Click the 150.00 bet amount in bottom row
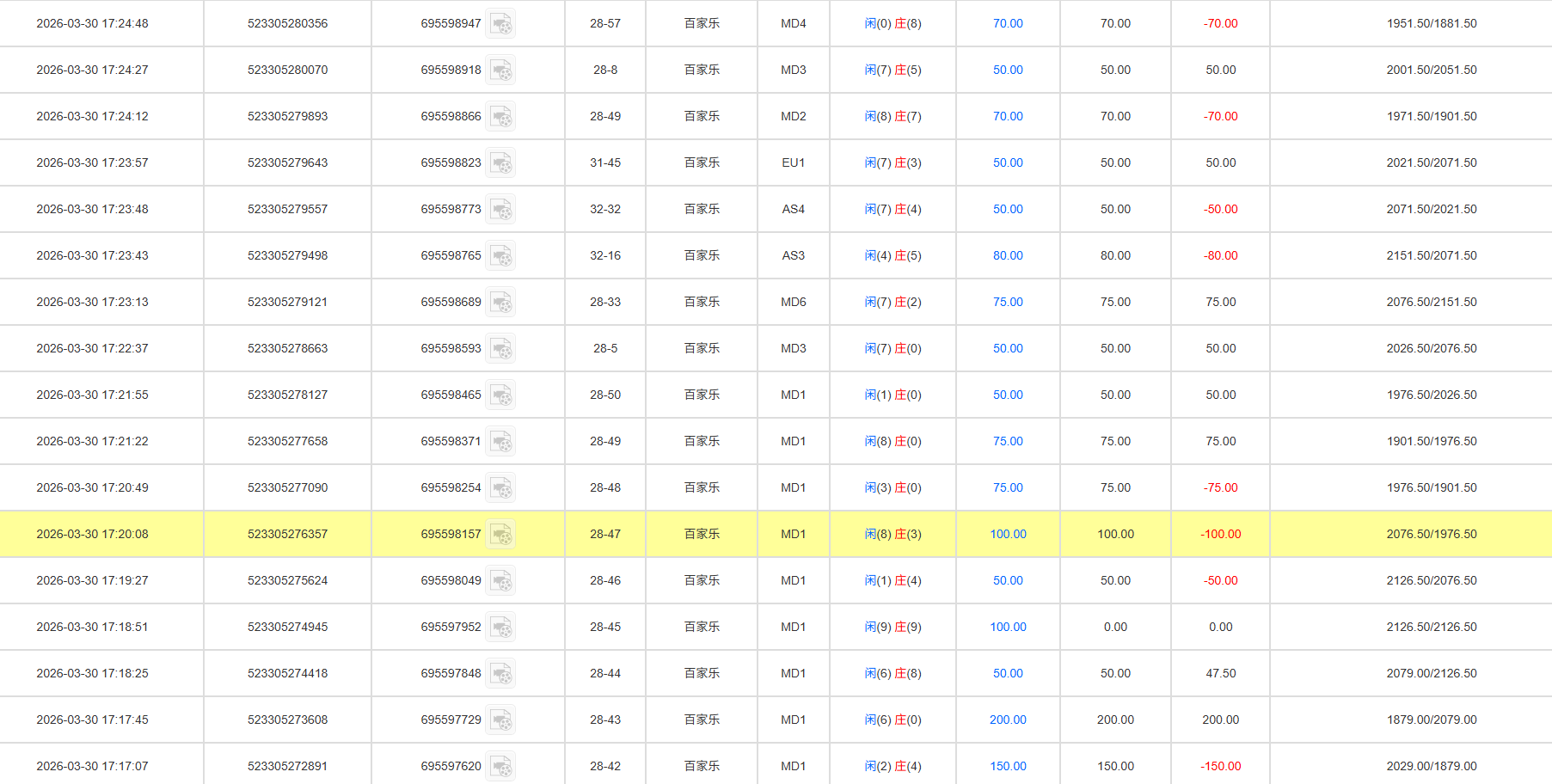 (1007, 765)
